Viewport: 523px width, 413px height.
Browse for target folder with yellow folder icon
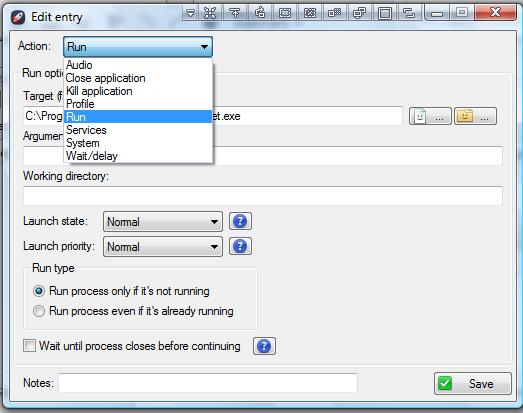click(x=475, y=116)
